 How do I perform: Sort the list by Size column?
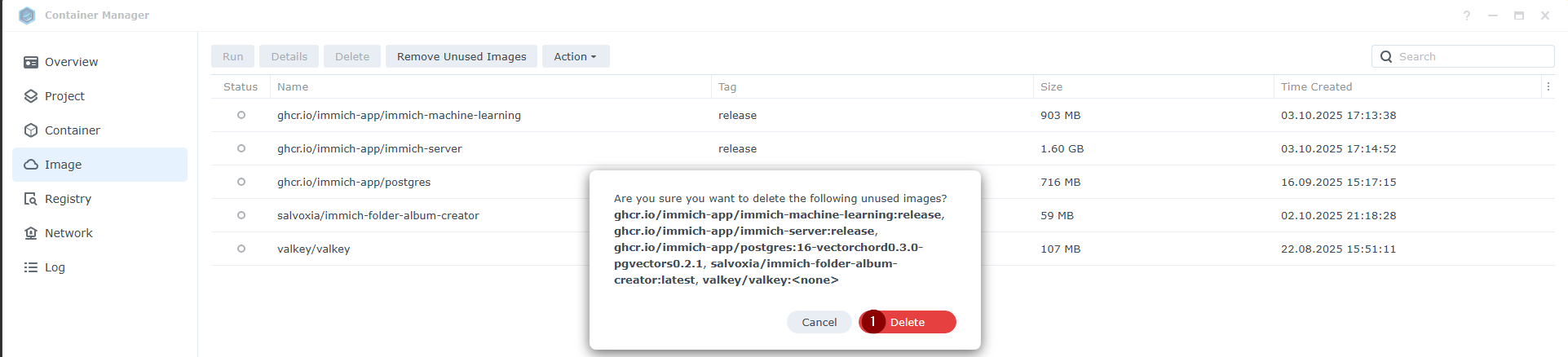pyautogui.click(x=1051, y=86)
